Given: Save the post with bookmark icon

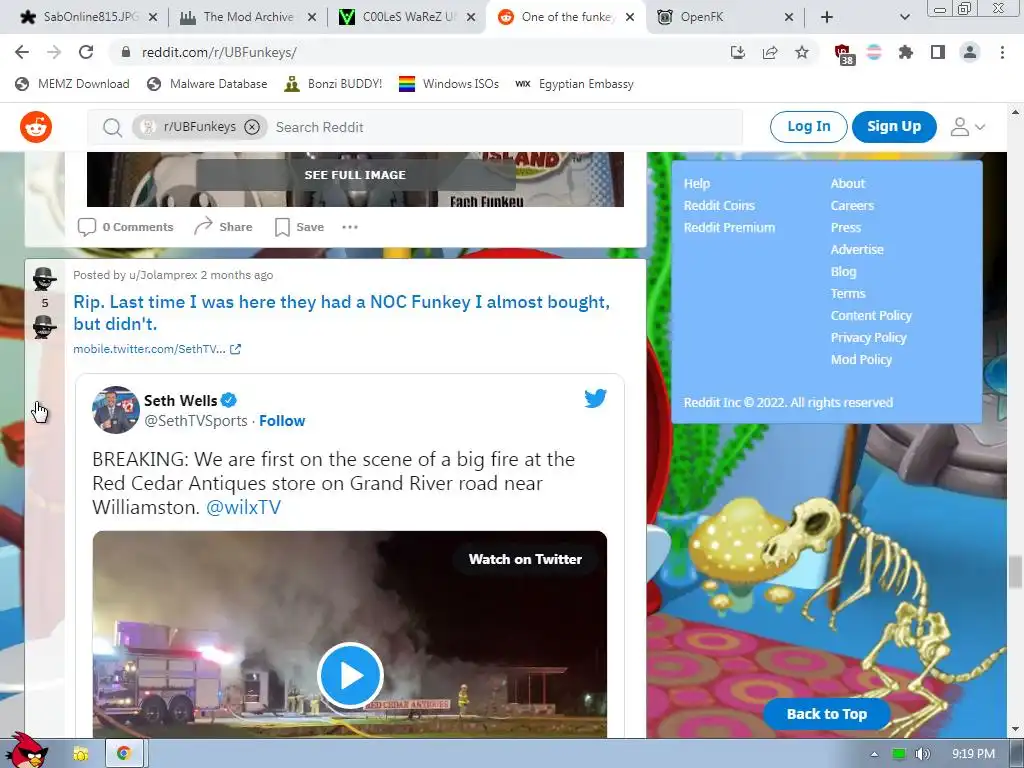Looking at the screenshot, I should click(299, 227).
